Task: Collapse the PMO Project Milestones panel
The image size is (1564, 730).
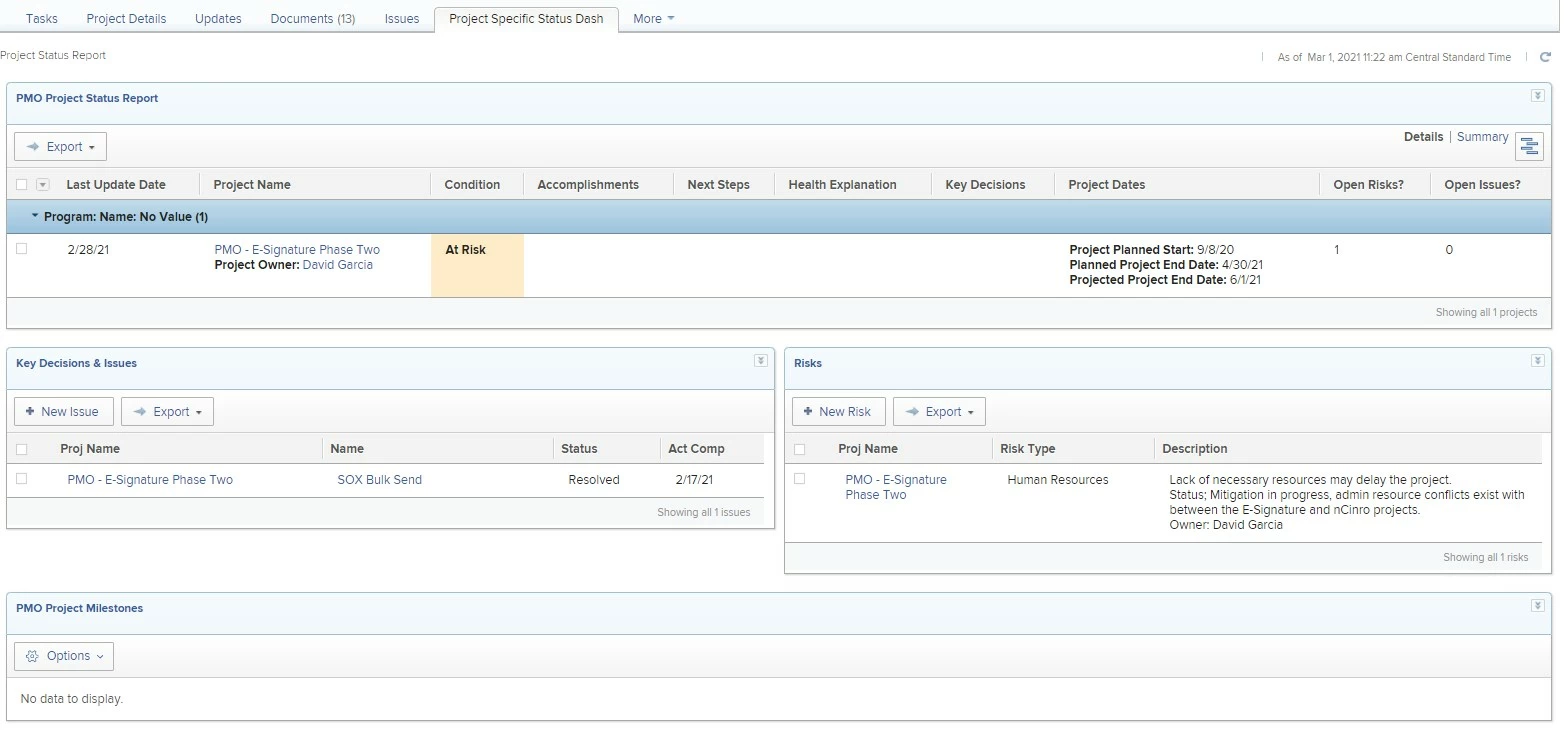Action: tap(1538, 606)
